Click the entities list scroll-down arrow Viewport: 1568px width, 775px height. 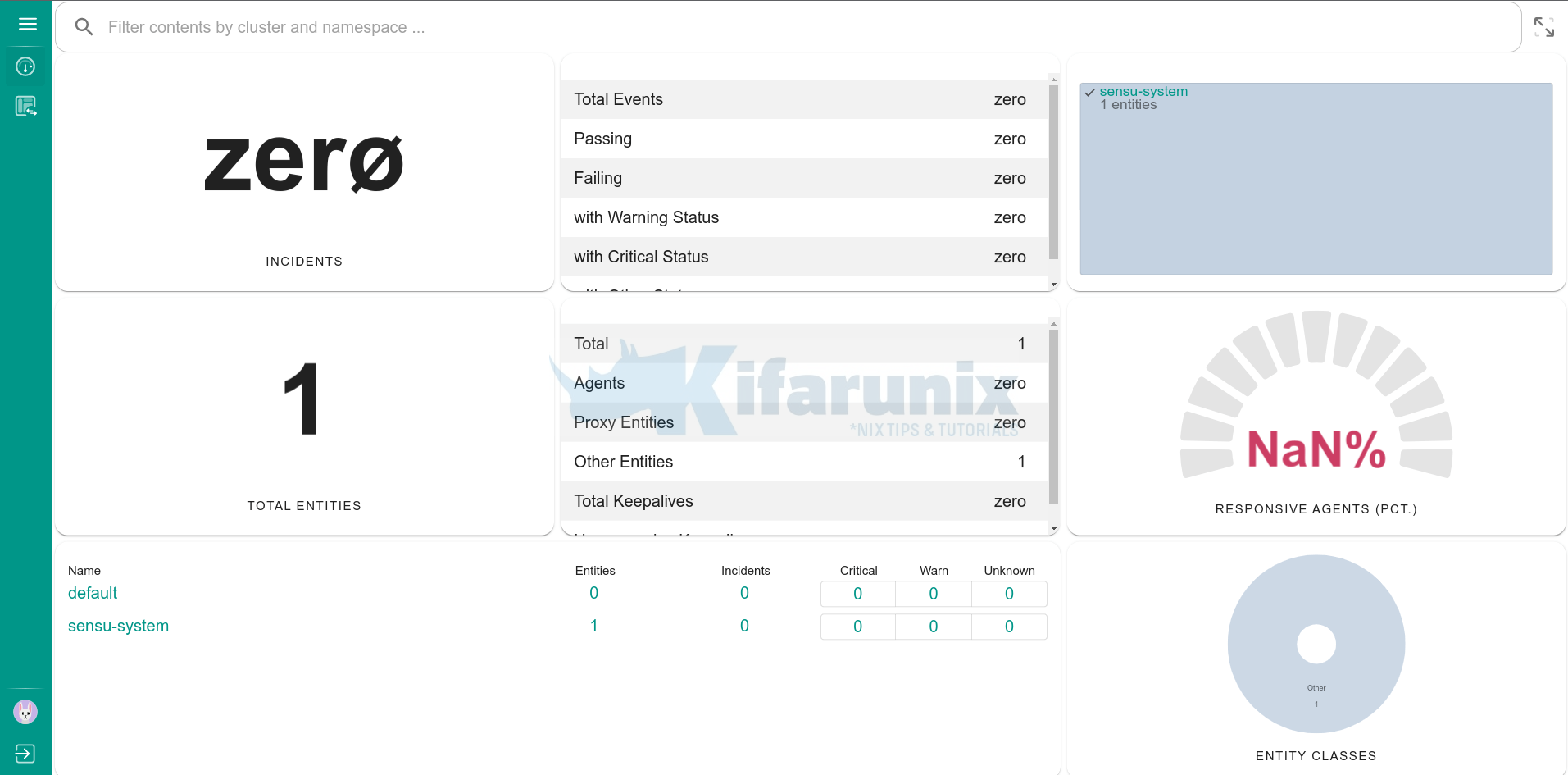coord(1054,529)
